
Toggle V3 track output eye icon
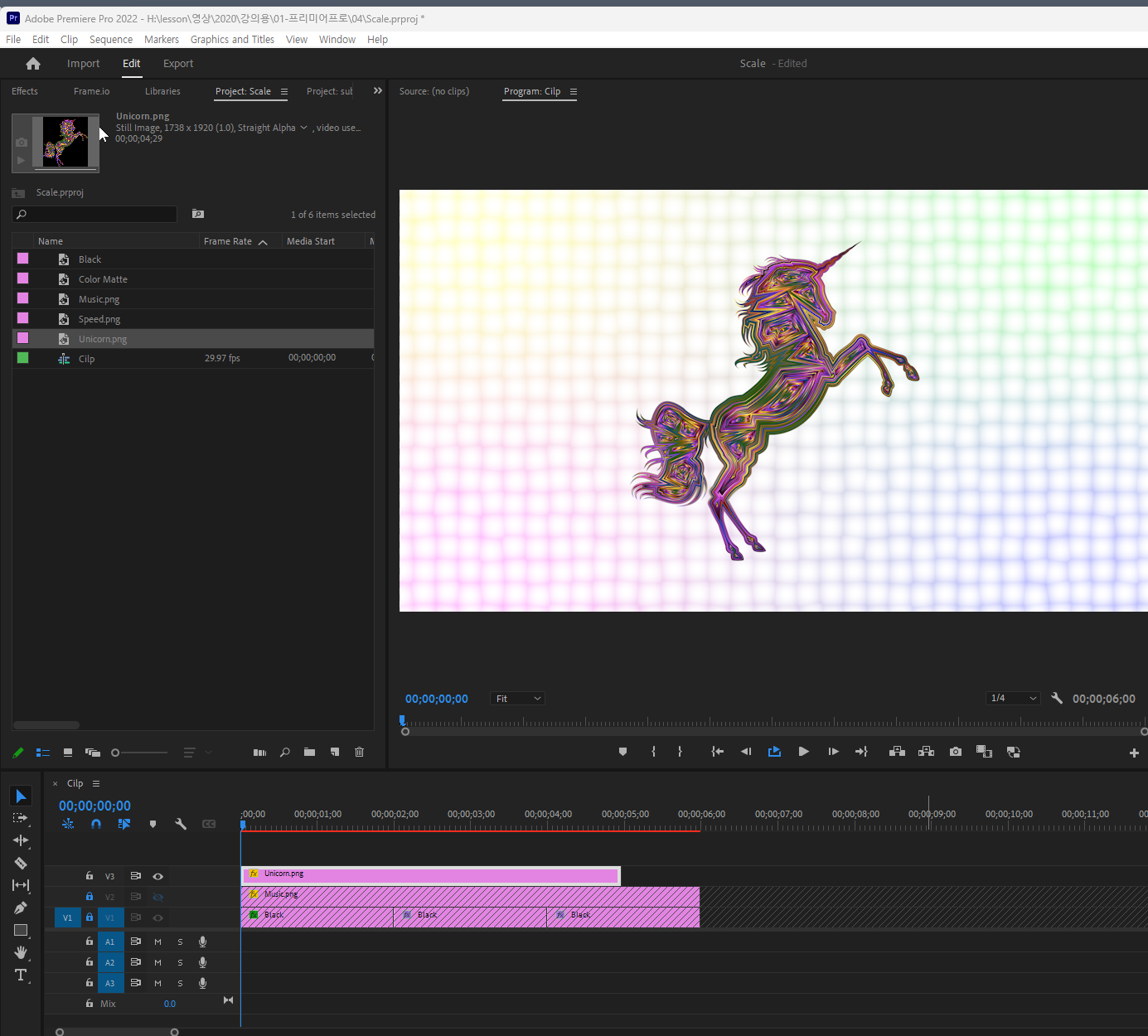pos(157,876)
